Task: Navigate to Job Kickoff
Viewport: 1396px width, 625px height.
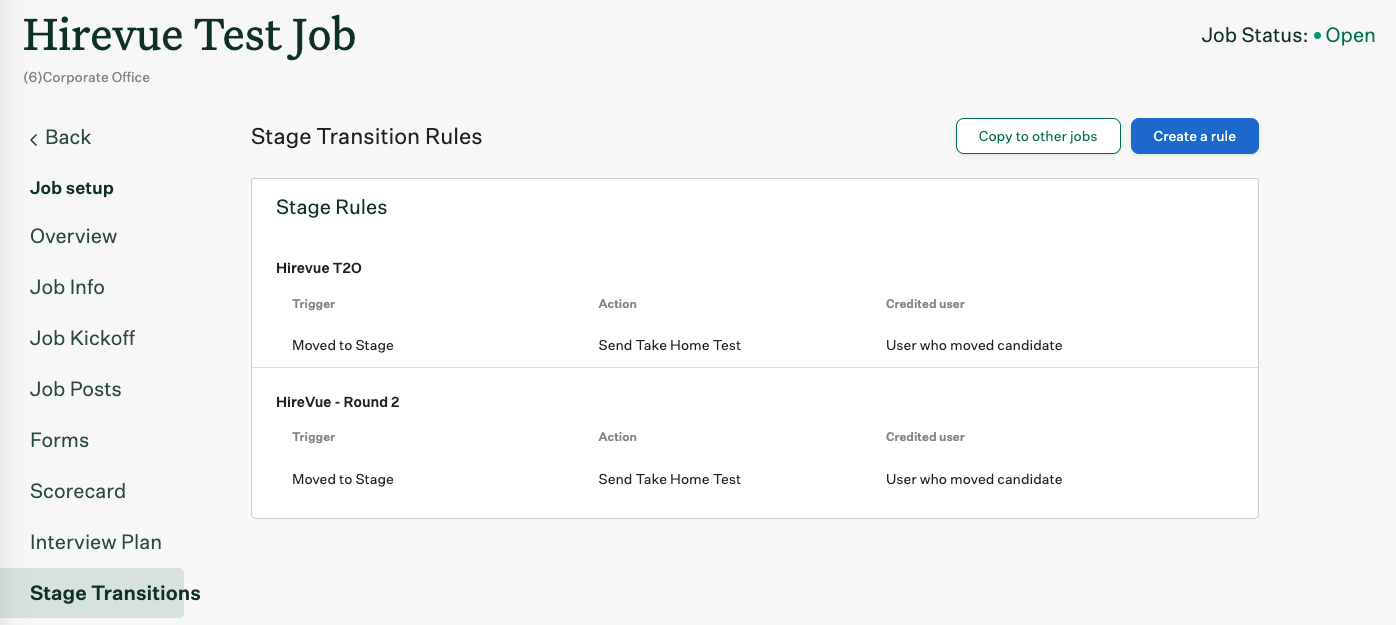Action: 82,338
